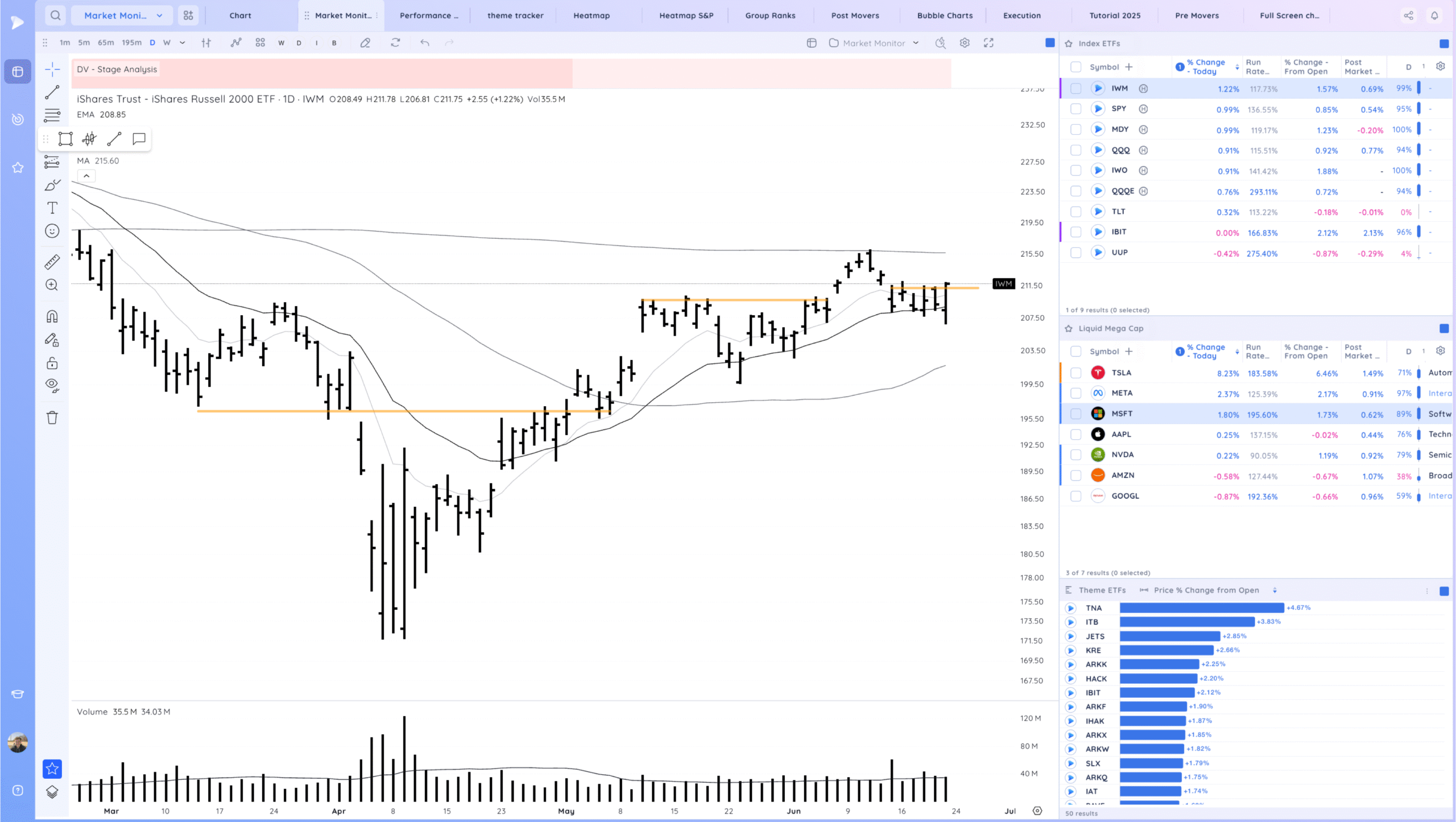This screenshot has height=822, width=1456.
Task: Open the Bubble Charts tab
Action: coord(945,15)
